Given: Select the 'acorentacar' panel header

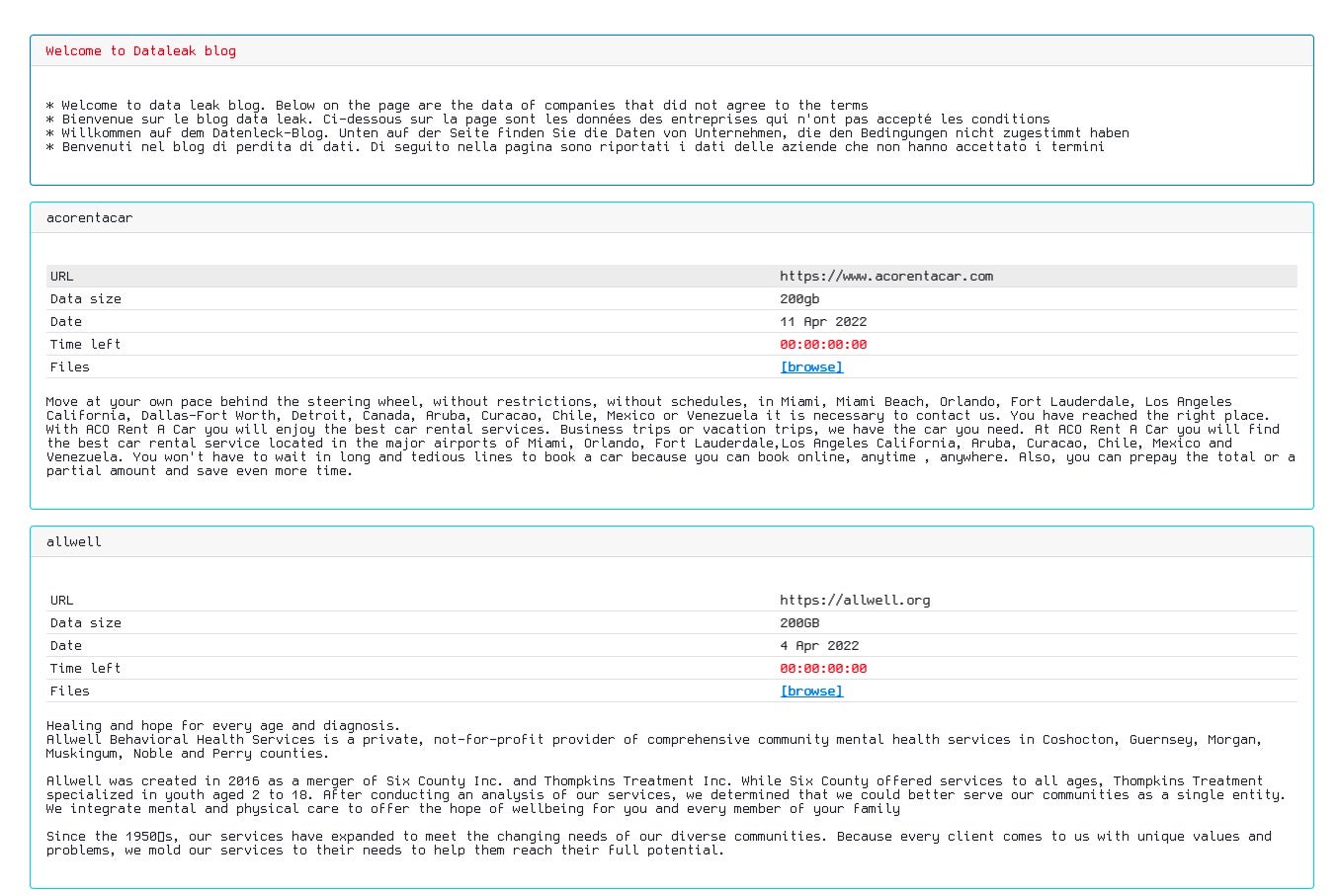Looking at the screenshot, I should tap(89, 218).
